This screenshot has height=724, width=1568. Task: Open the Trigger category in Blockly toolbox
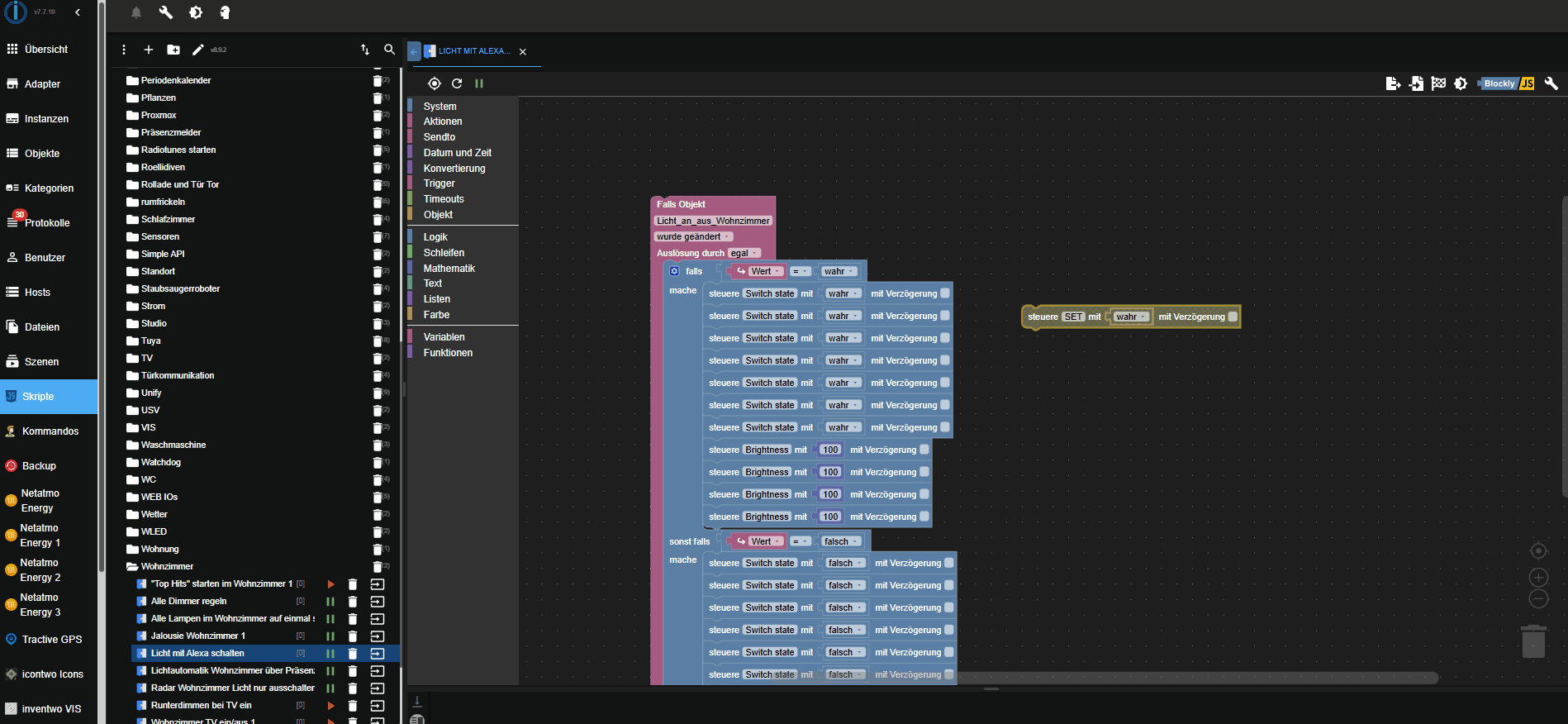pyautogui.click(x=440, y=183)
